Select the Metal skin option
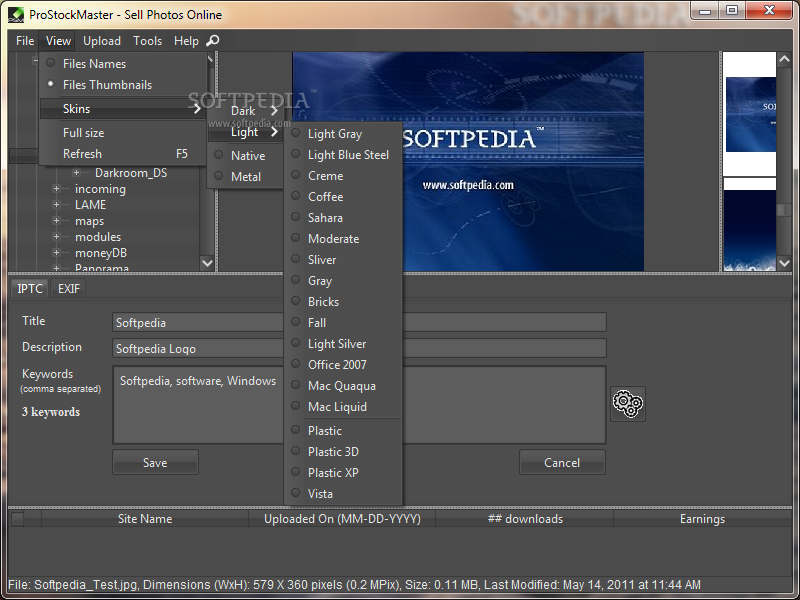Image resolution: width=800 pixels, height=600 pixels. point(245,177)
